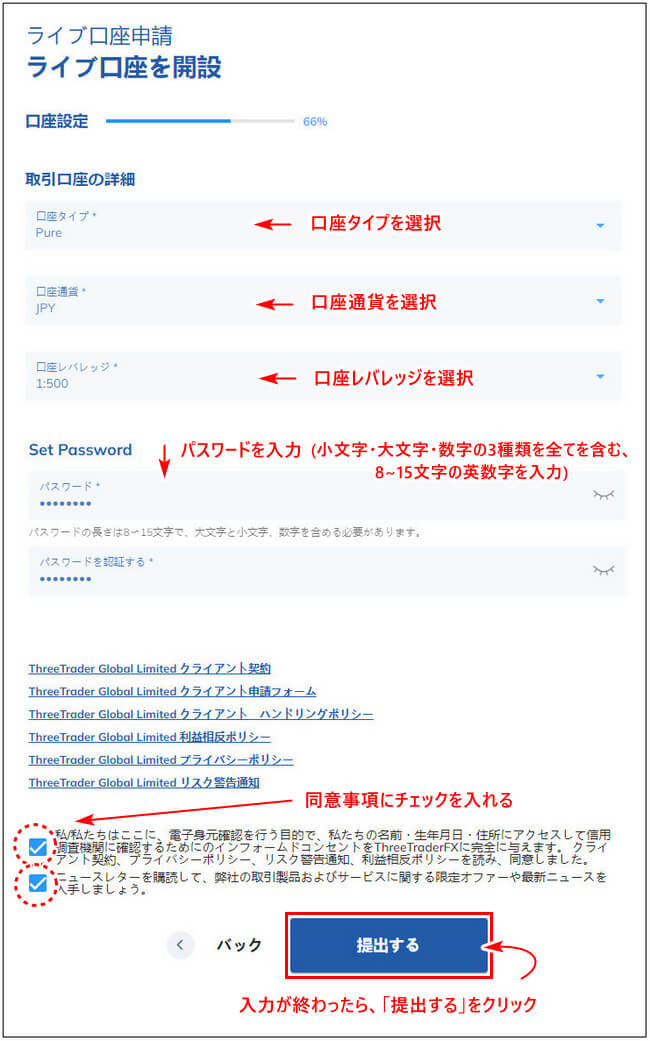Image resolution: width=650 pixels, height=1041 pixels.
Task: Click the バック text button
Action: 239,945
